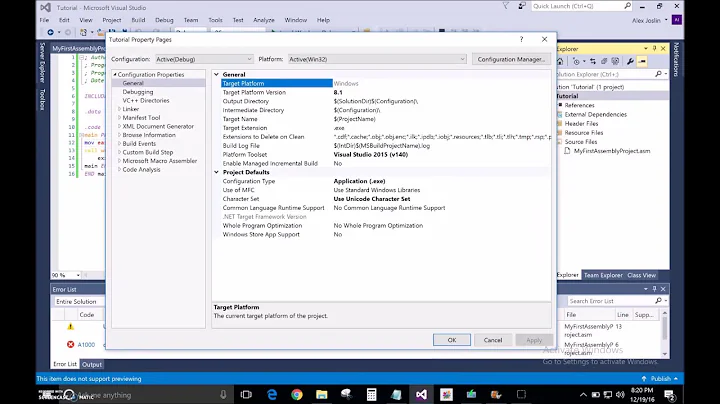The height and width of the screenshot is (404, 720).
Task: Switch to the Class View tab
Action: 641,275
